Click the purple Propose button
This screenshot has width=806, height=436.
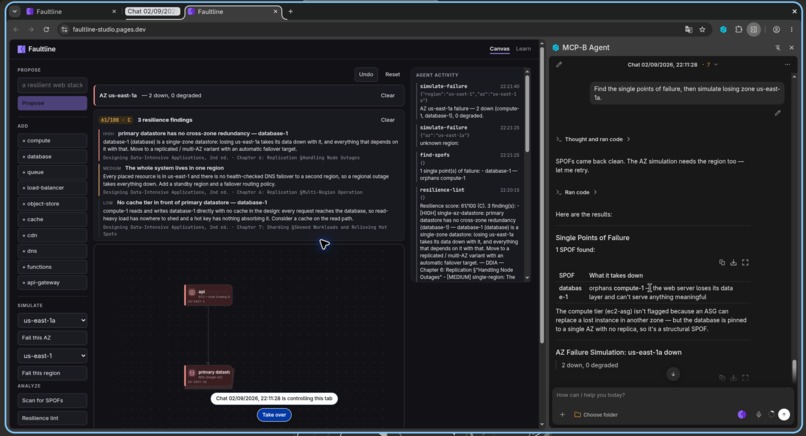click(x=52, y=103)
